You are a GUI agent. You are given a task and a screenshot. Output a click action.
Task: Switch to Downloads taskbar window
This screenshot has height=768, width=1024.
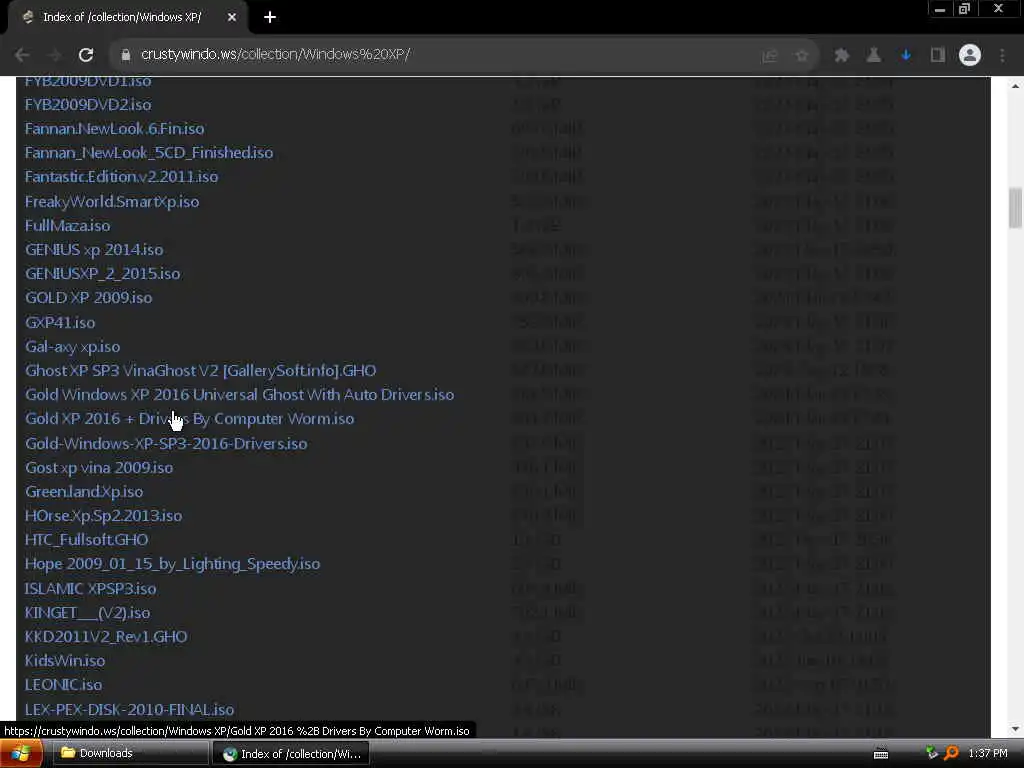point(129,754)
